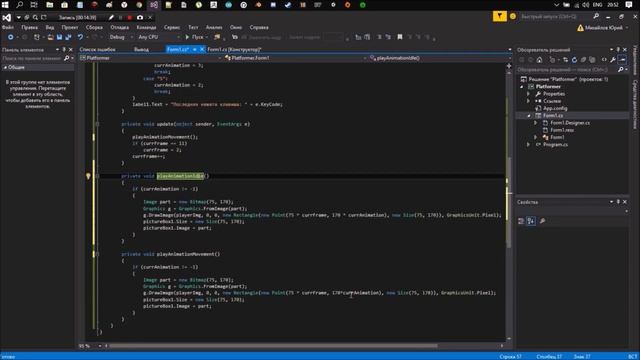The height and width of the screenshot is (360, 640).
Task: Close the Form1.cs editor tab
Action: click(x=202, y=49)
